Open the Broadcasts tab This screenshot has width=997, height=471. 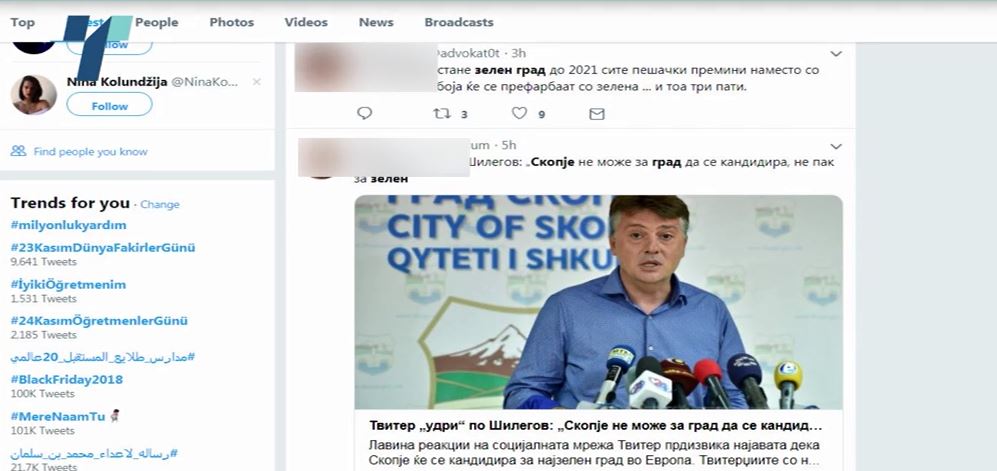(458, 22)
